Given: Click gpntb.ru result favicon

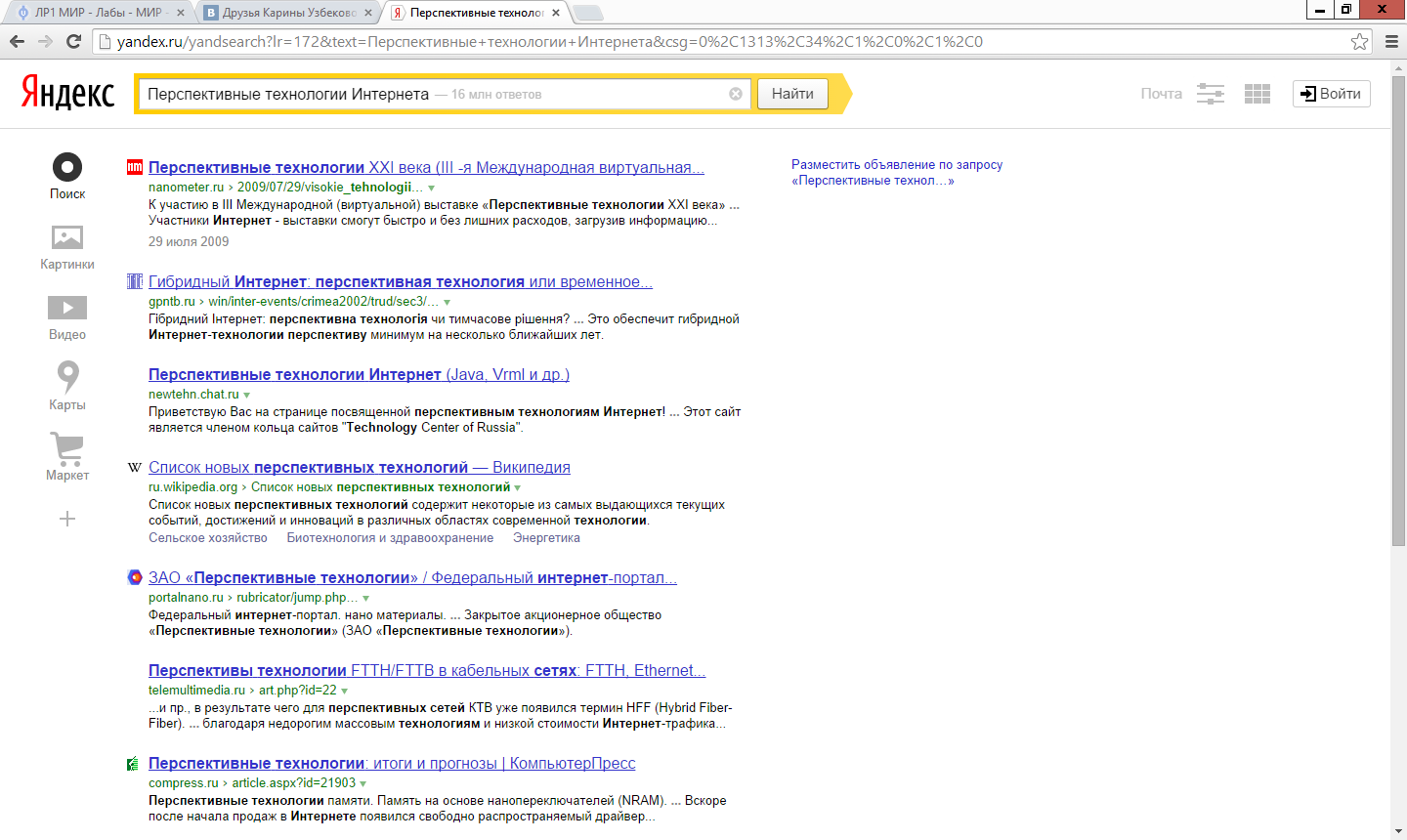Looking at the screenshot, I should (135, 281).
